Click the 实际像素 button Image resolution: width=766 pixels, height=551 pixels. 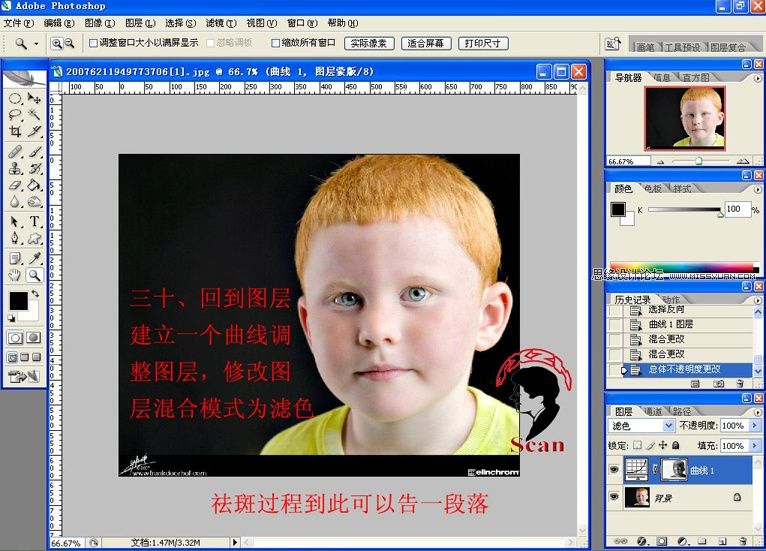tap(369, 43)
